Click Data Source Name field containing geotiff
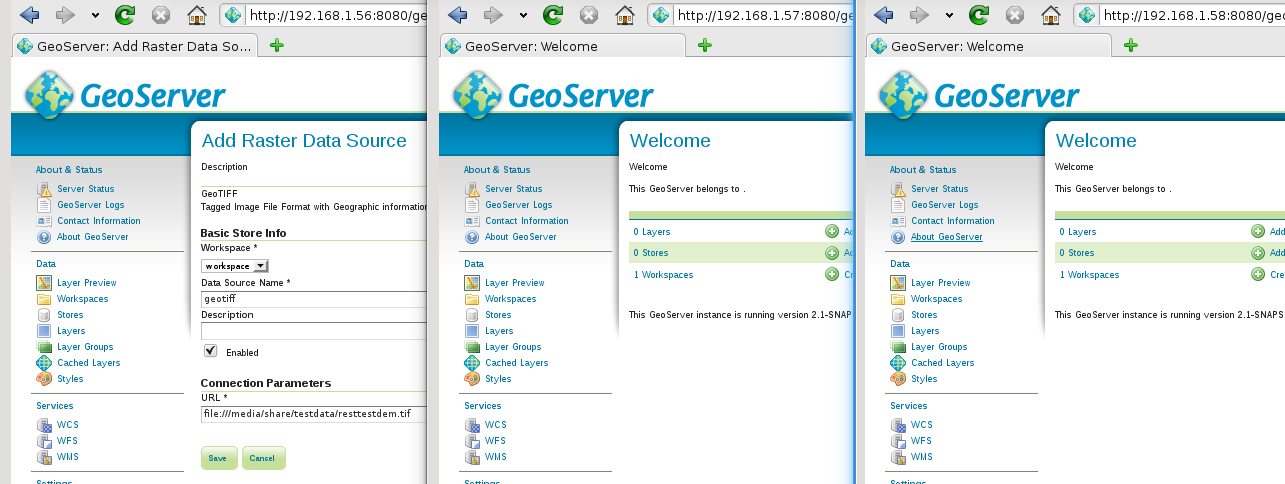Screen dimensions: 1285x484 [x=313, y=298]
